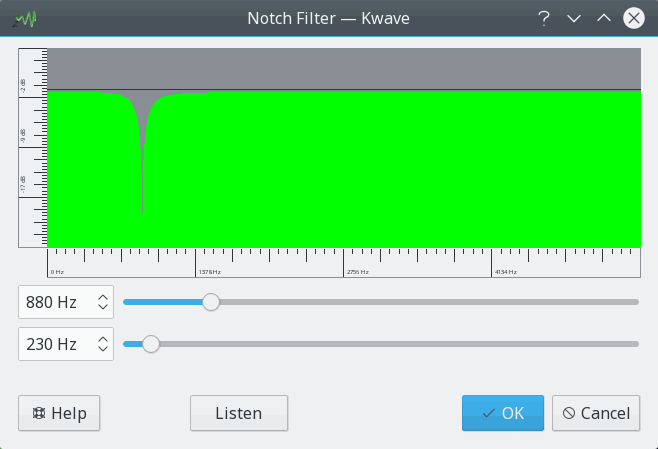Decrease the 230 Hz bandwidth value
Viewport: 658px width, 449px height.
tap(103, 349)
